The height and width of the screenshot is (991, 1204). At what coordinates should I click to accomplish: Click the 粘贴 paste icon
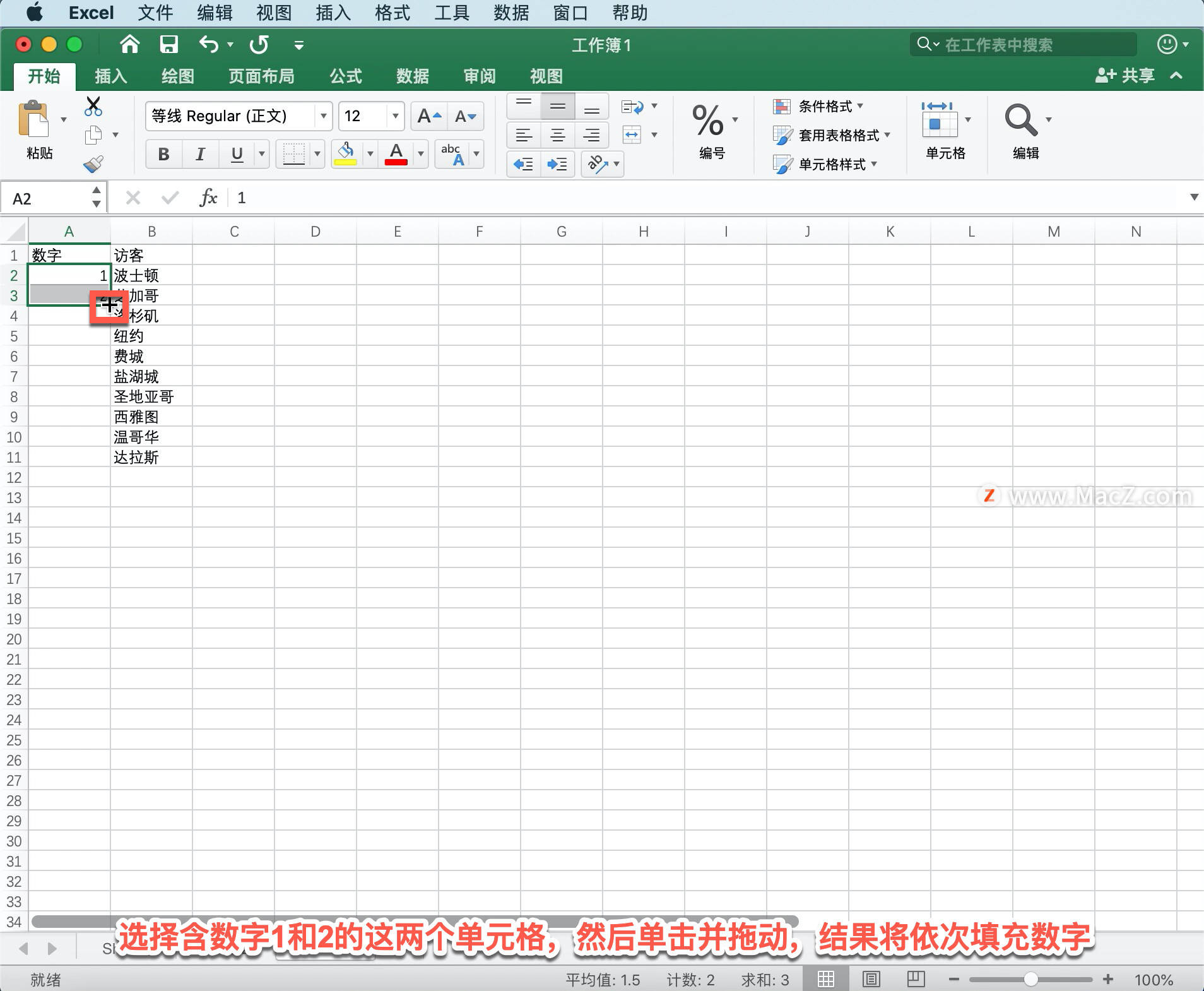point(35,123)
